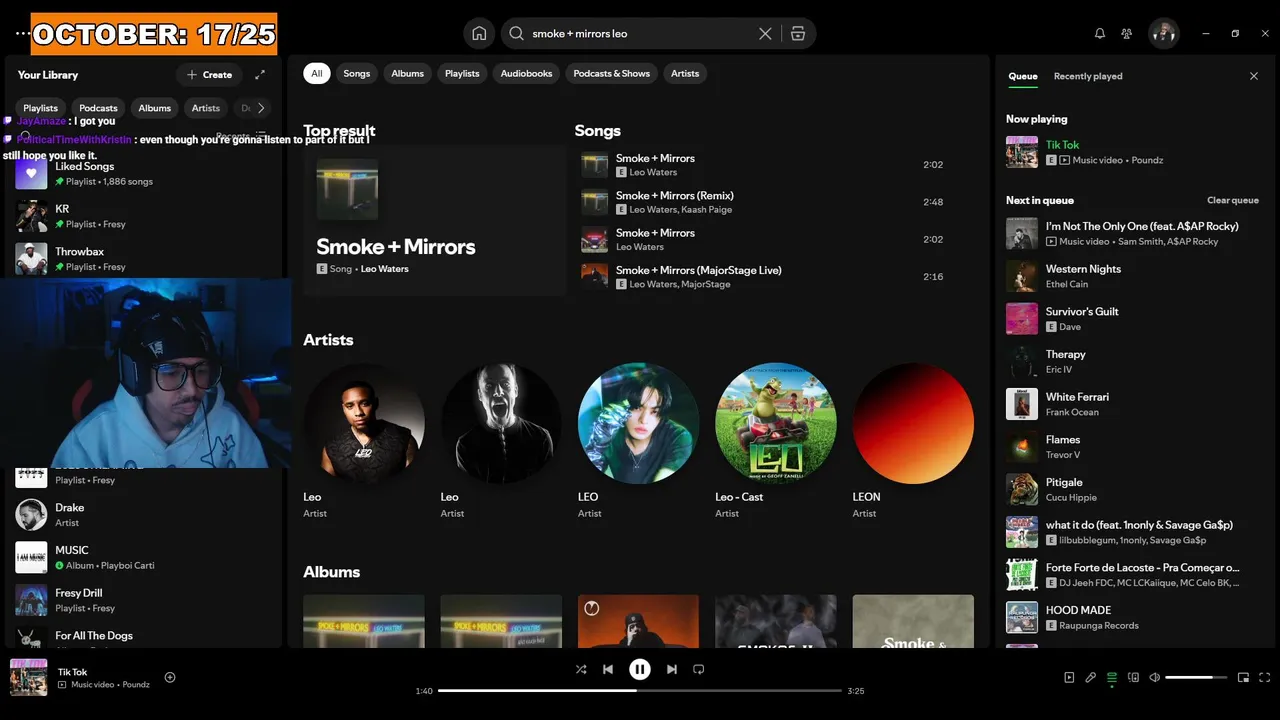Open Smoke + Mirrors top result card
Image resolution: width=1280 pixels, height=720 pixels.
click(434, 220)
